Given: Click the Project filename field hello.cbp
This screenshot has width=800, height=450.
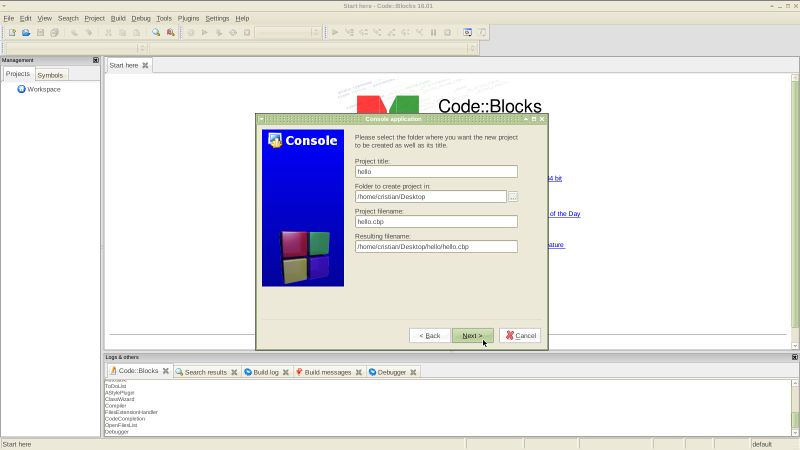Looking at the screenshot, I should 436,221.
